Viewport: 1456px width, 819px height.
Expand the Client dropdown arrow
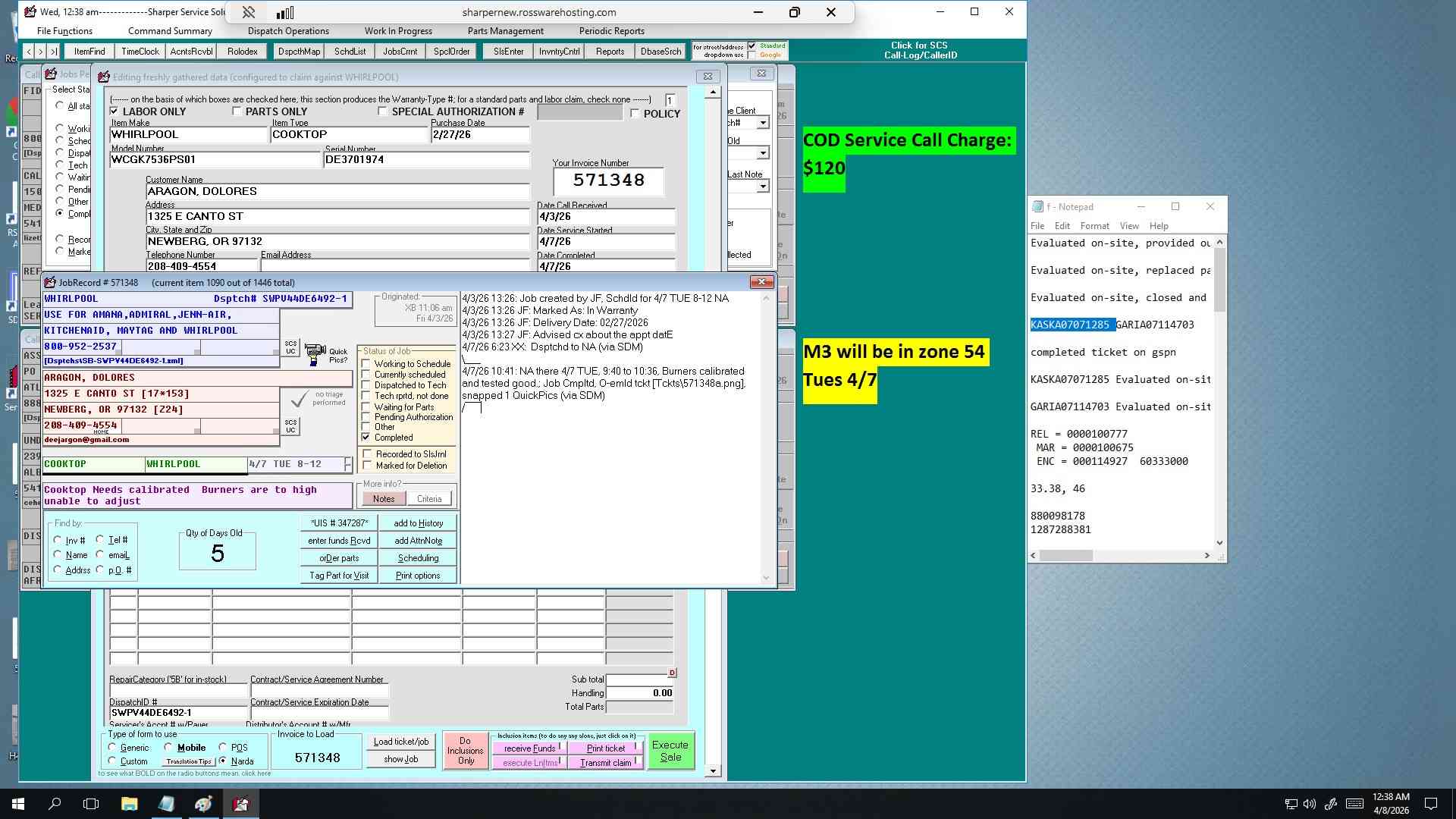(x=763, y=123)
